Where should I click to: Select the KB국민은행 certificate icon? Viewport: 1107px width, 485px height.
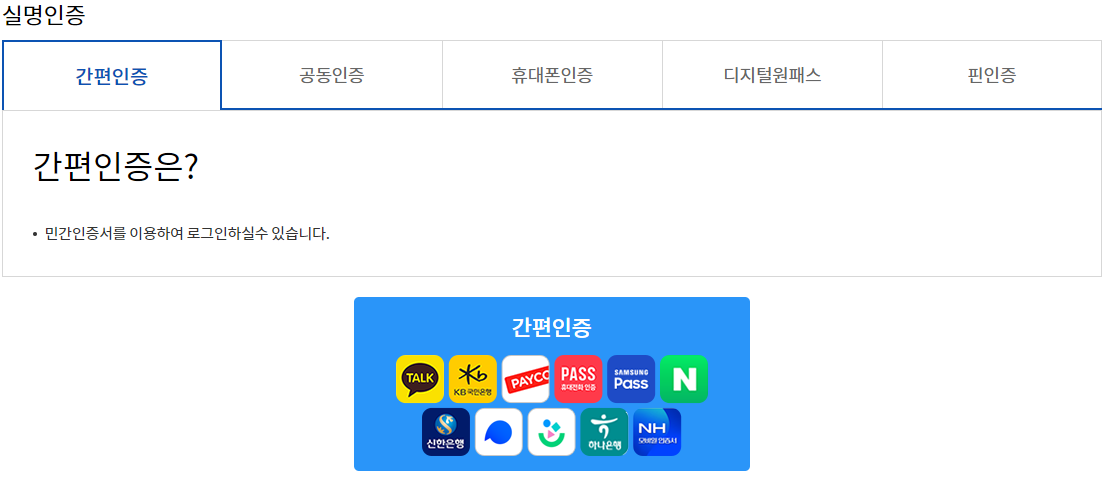(x=473, y=379)
